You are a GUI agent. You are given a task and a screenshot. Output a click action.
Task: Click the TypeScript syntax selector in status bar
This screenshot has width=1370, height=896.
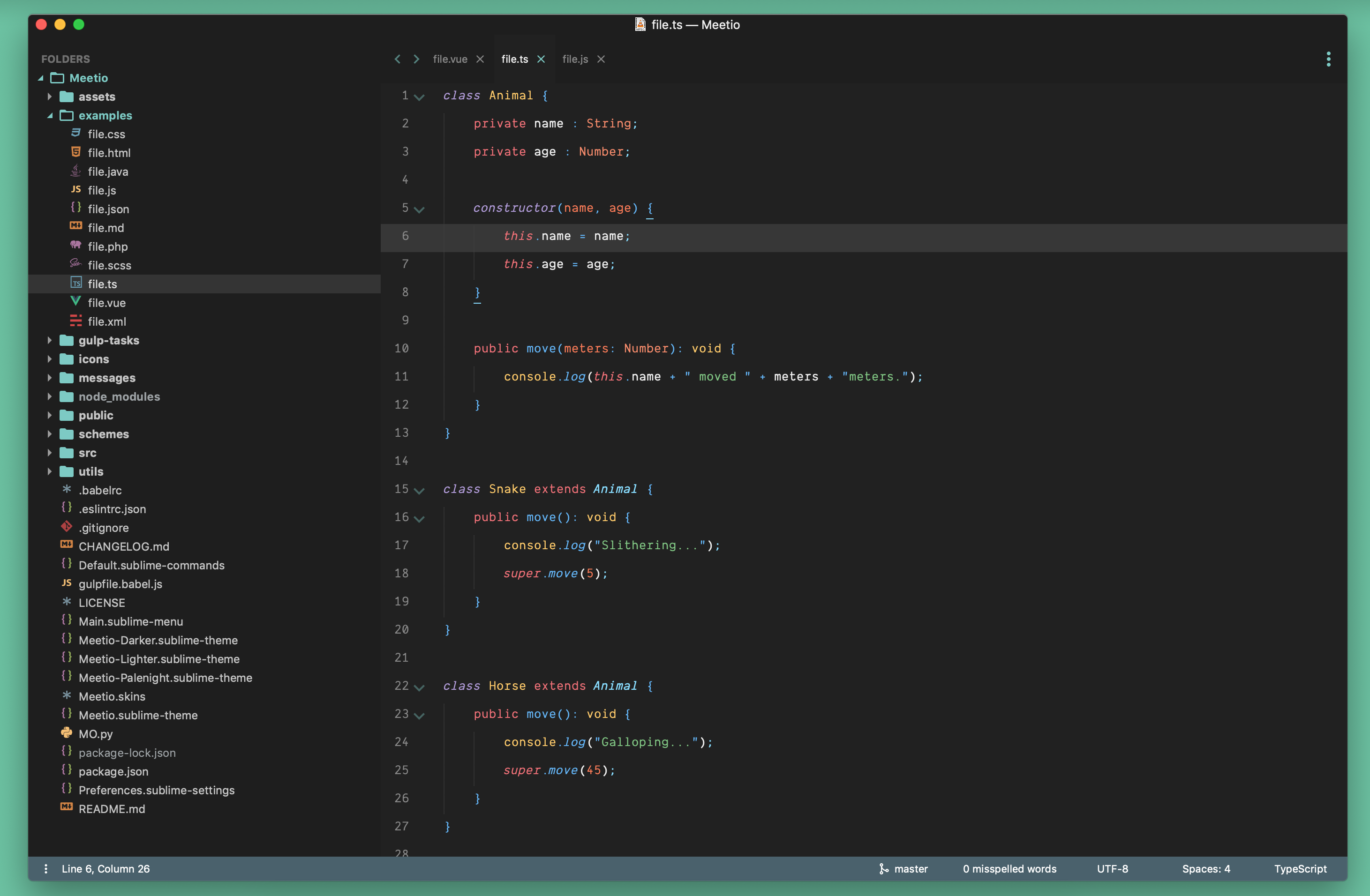tap(1300, 868)
